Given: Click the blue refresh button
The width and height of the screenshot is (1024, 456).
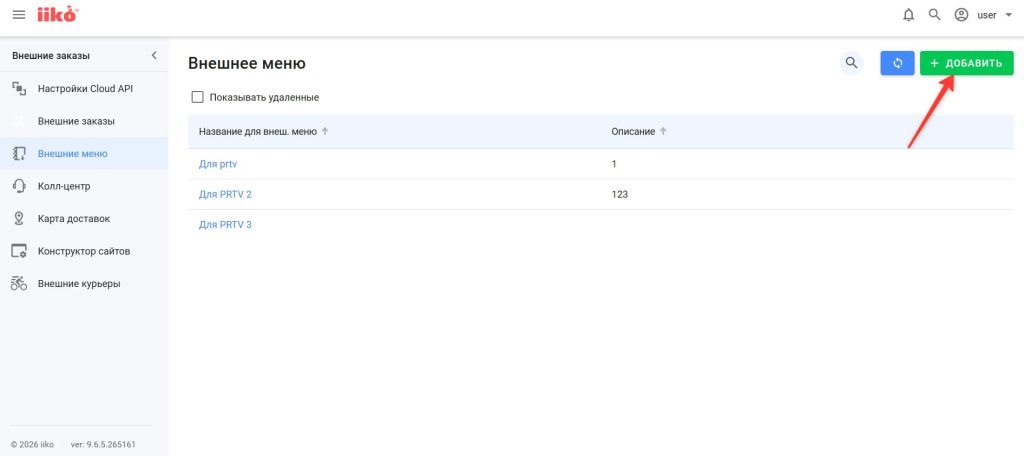Looking at the screenshot, I should 897,63.
